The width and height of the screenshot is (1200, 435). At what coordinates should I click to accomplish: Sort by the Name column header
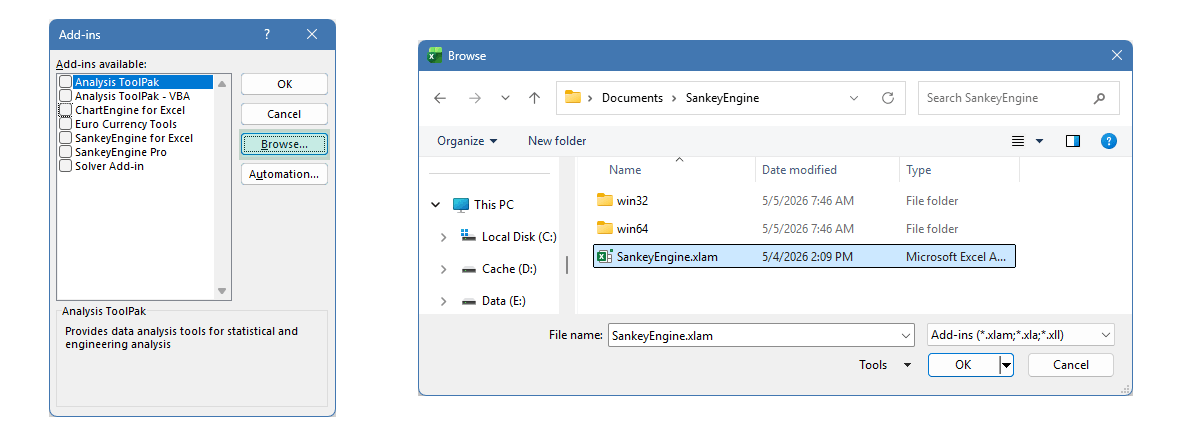624,170
